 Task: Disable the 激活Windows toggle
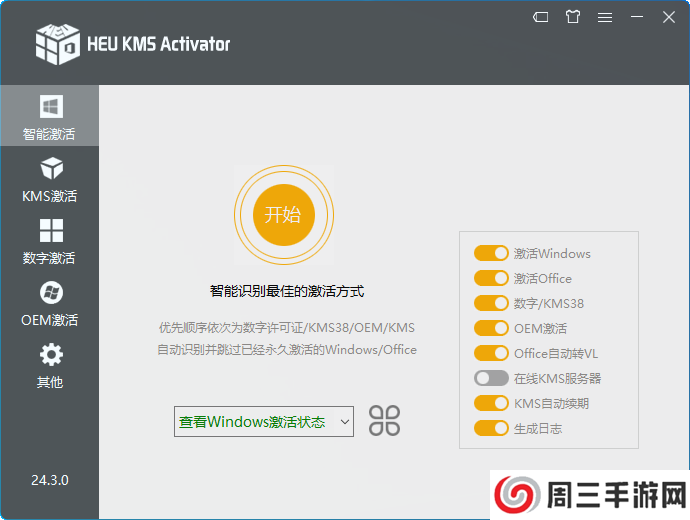point(491,254)
